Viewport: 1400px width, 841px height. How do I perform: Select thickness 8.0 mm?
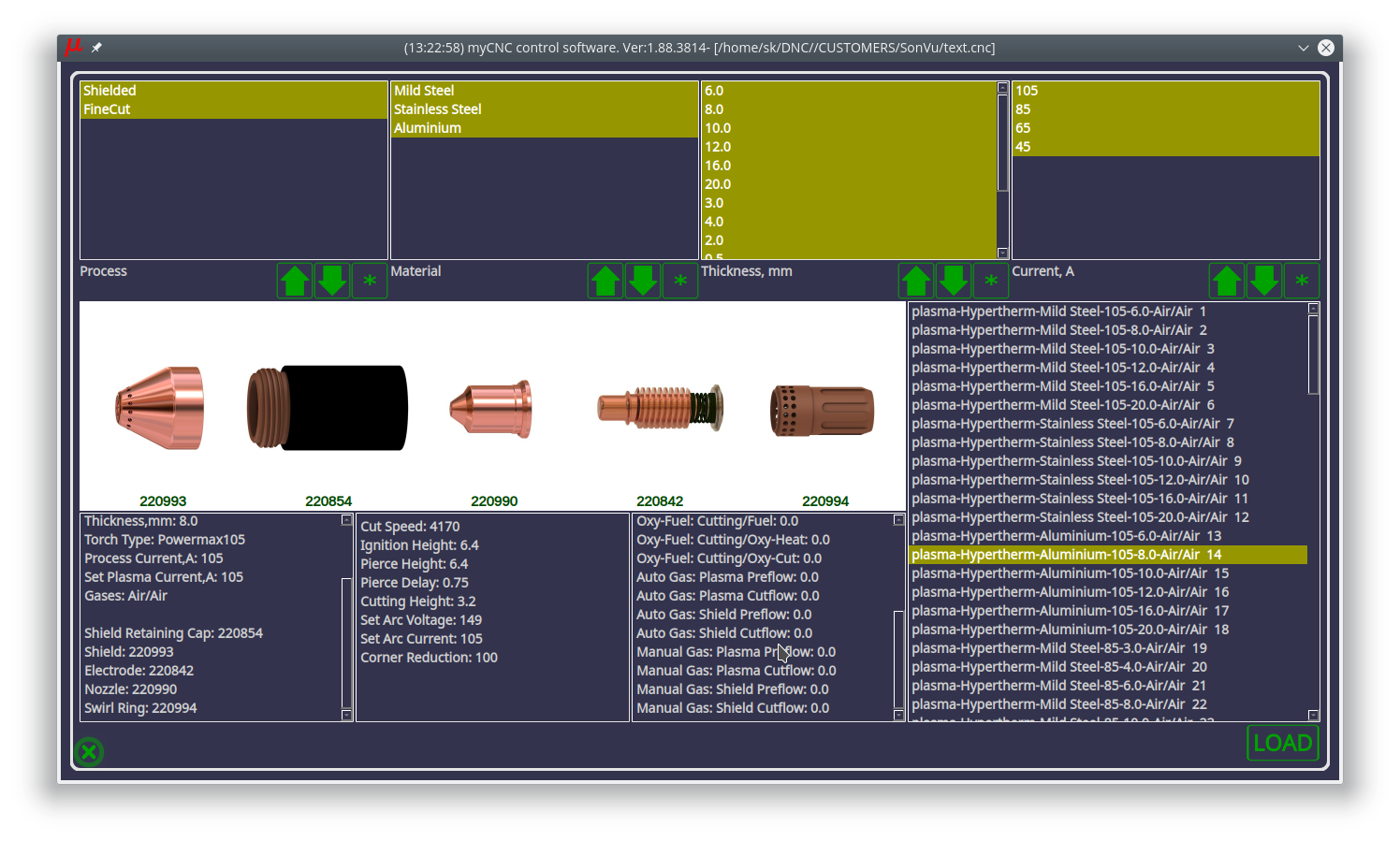pyautogui.click(x=850, y=109)
